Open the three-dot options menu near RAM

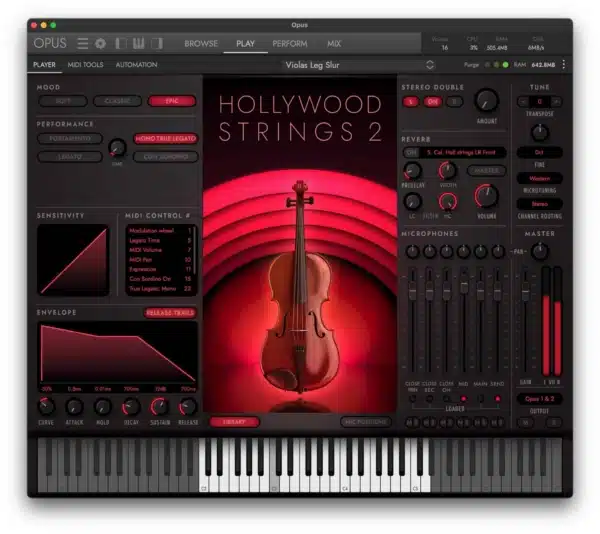point(564,65)
